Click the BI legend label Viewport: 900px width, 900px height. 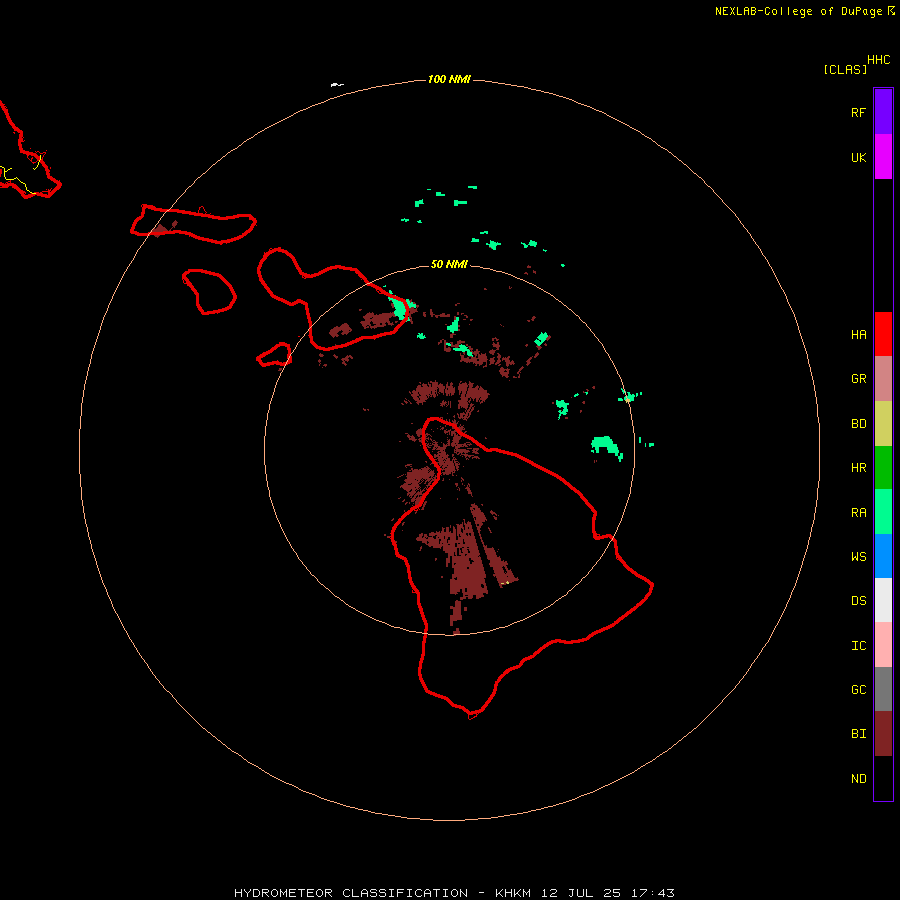coord(858,734)
